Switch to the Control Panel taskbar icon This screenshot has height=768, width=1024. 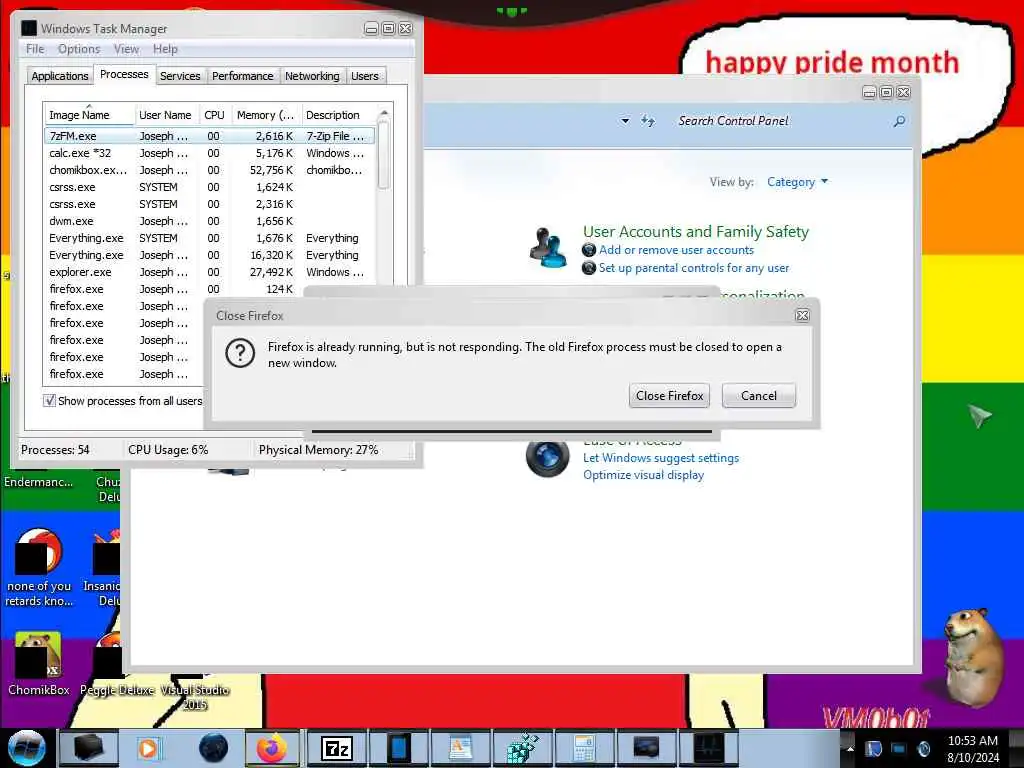(647, 748)
